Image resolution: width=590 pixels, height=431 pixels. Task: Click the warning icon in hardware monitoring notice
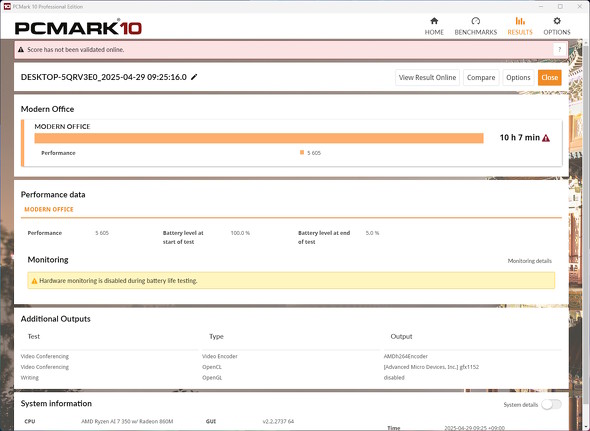coord(34,281)
